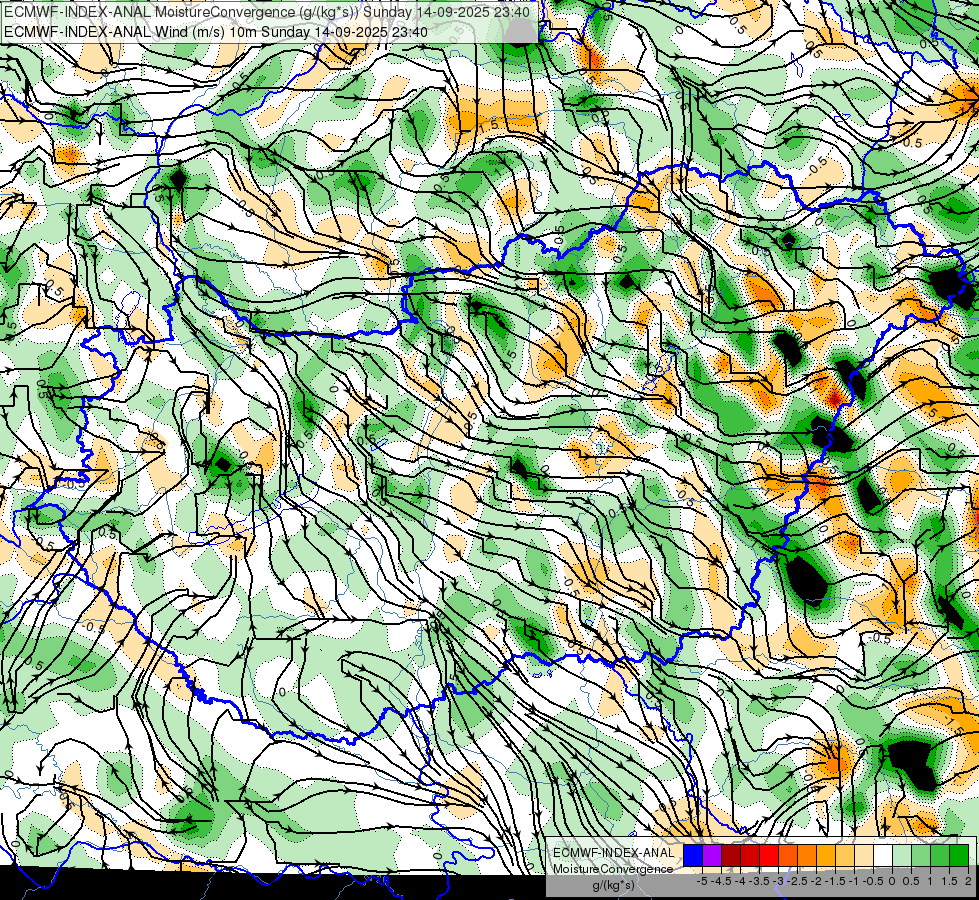Click the g/(kg*s) unit label in legend
Image resolution: width=979 pixels, height=900 pixels.
pyautogui.click(x=614, y=885)
